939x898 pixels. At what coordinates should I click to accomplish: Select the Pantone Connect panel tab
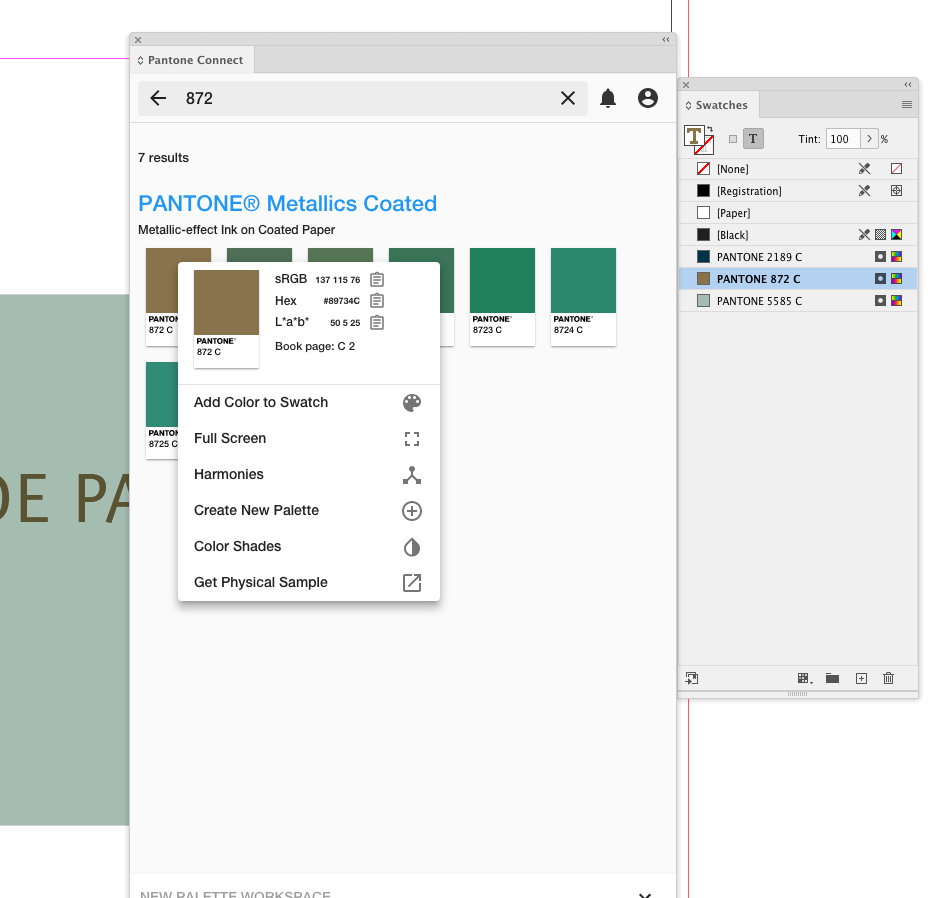pos(192,60)
